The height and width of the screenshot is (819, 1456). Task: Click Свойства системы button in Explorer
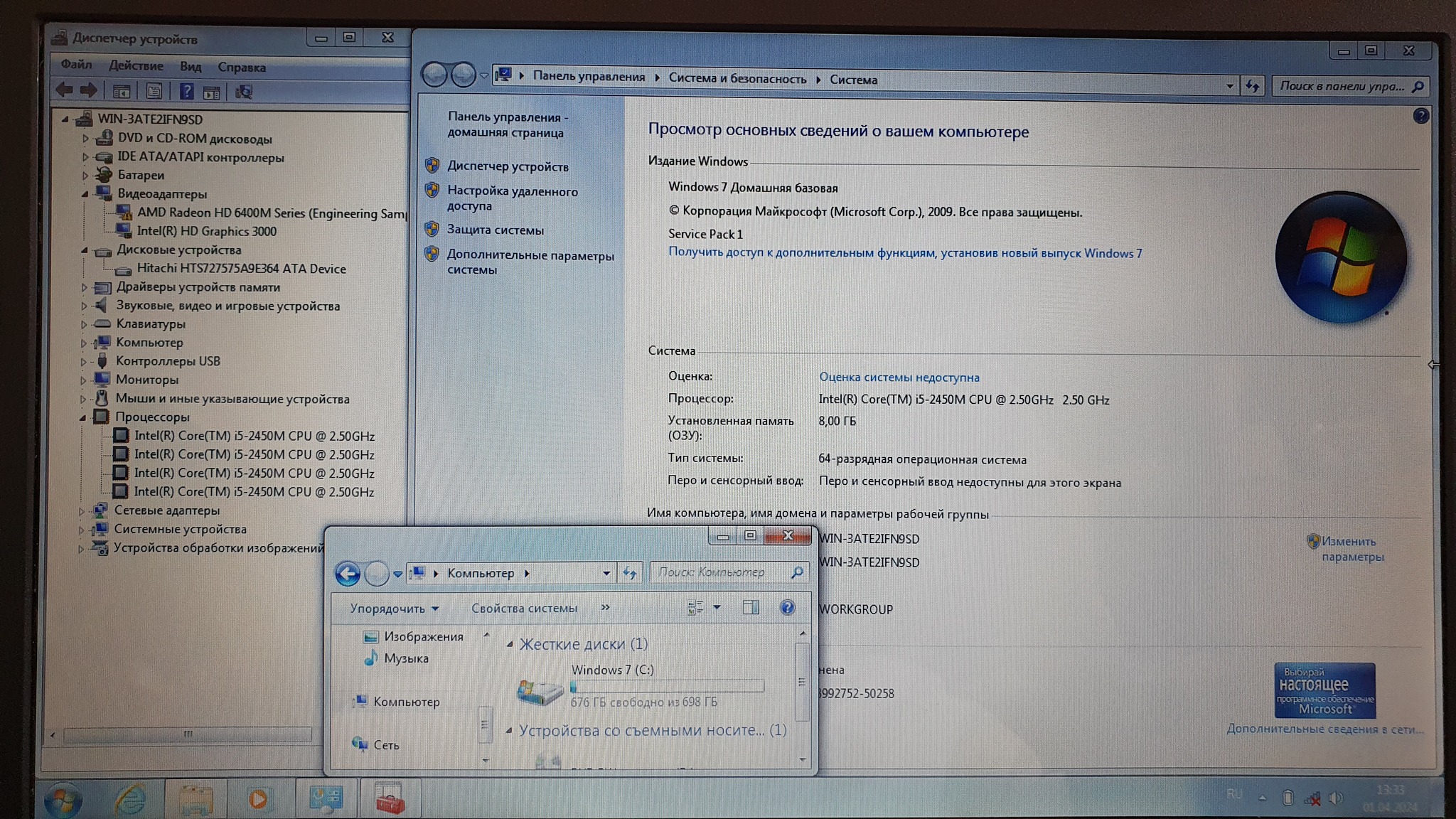[x=524, y=608]
